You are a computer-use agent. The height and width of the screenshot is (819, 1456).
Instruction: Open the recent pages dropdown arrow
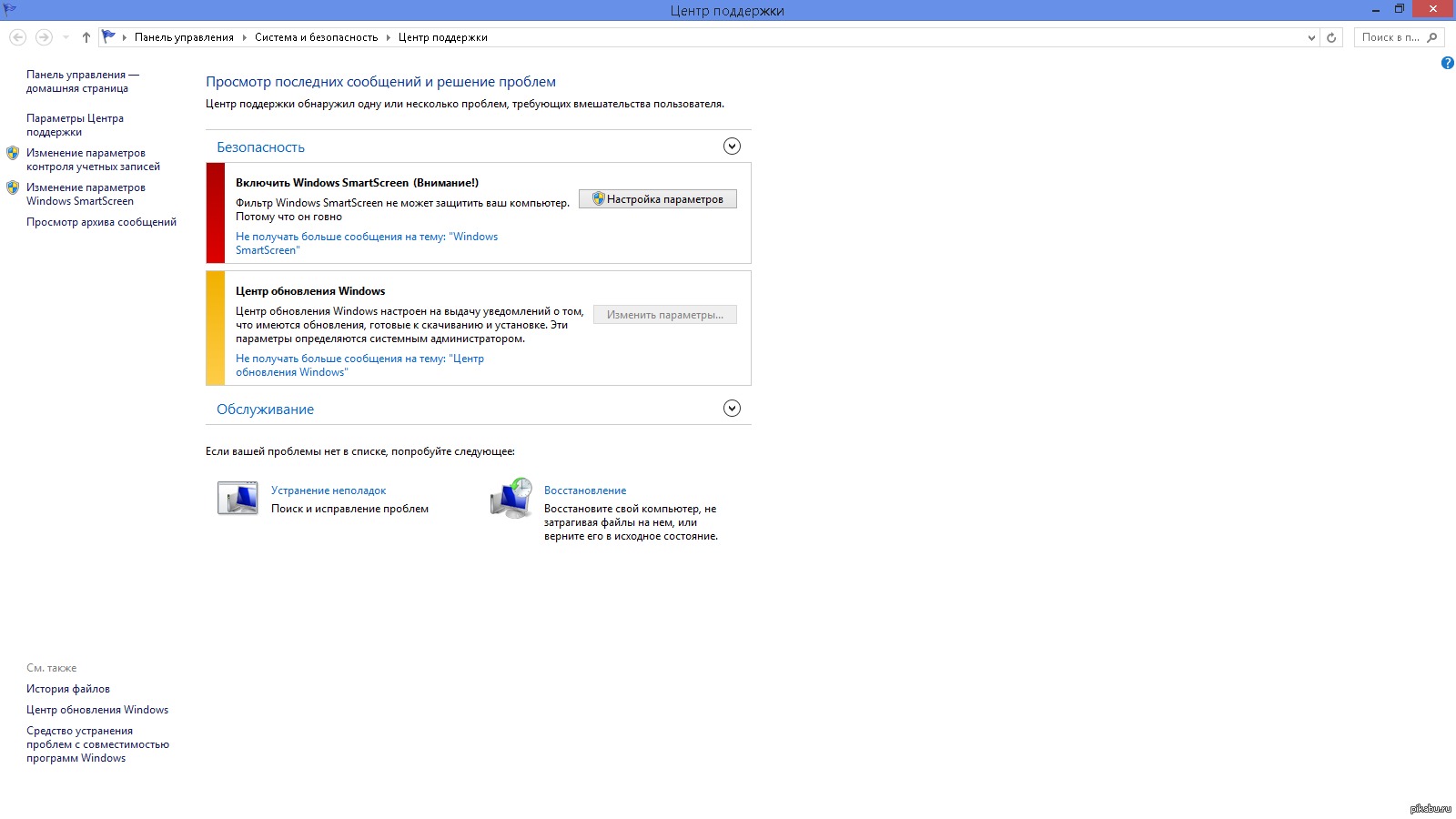66,37
